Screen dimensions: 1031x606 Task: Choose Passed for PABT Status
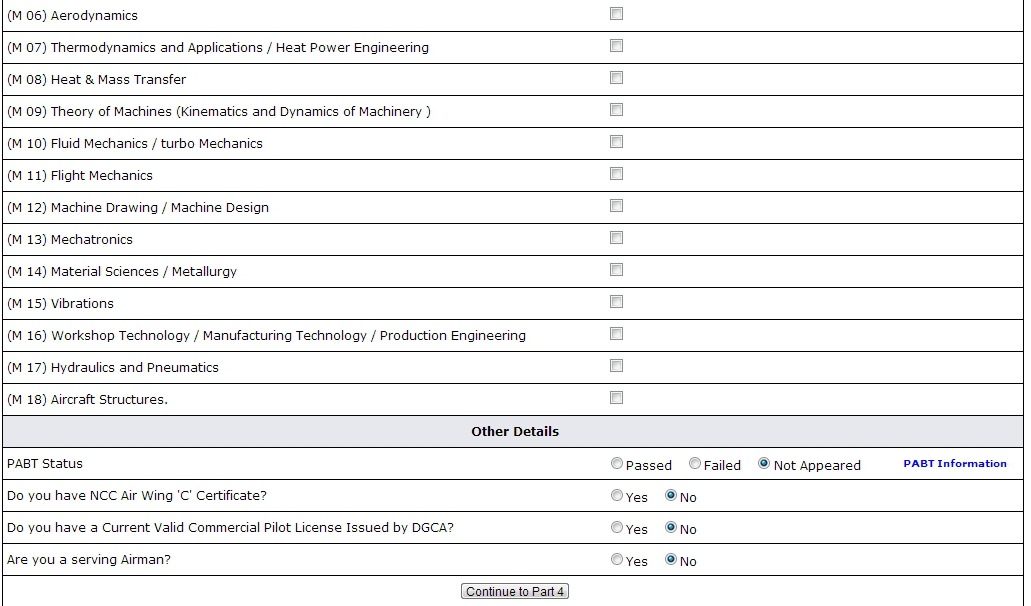point(616,463)
